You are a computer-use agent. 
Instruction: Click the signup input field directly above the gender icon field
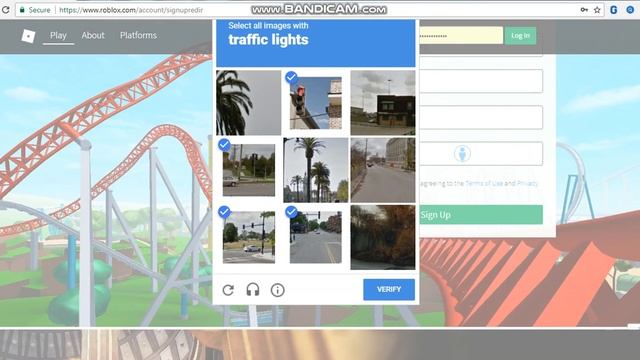pyautogui.click(x=481, y=117)
